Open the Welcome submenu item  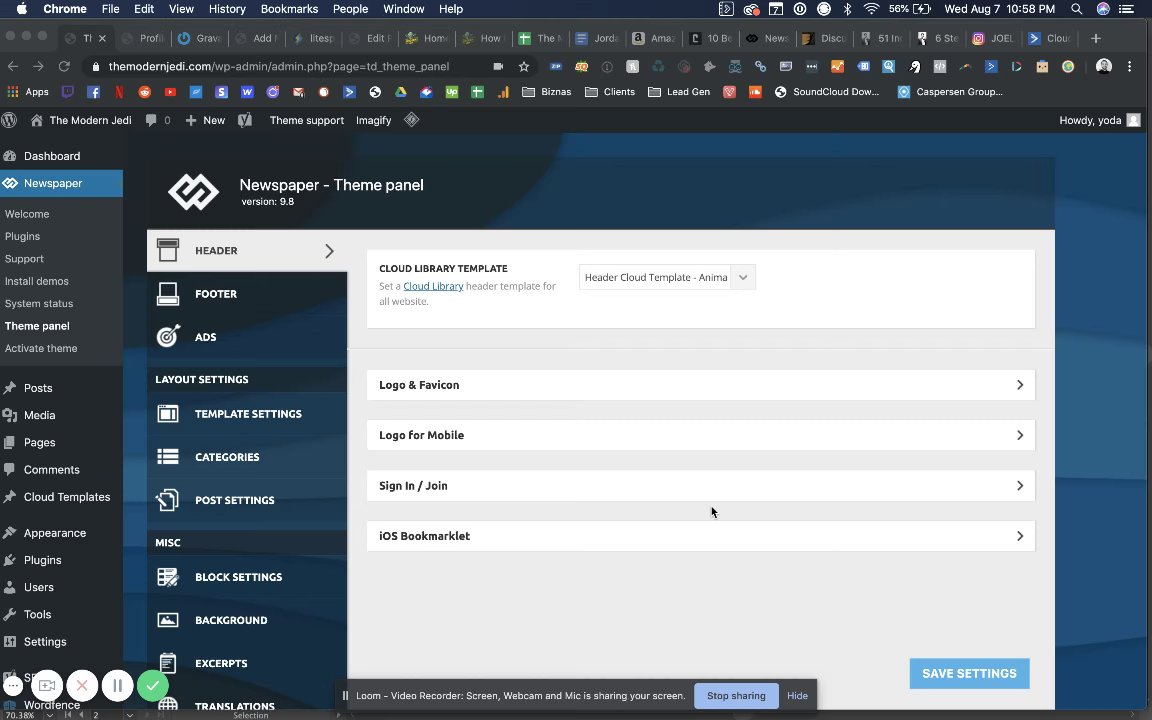coord(27,214)
